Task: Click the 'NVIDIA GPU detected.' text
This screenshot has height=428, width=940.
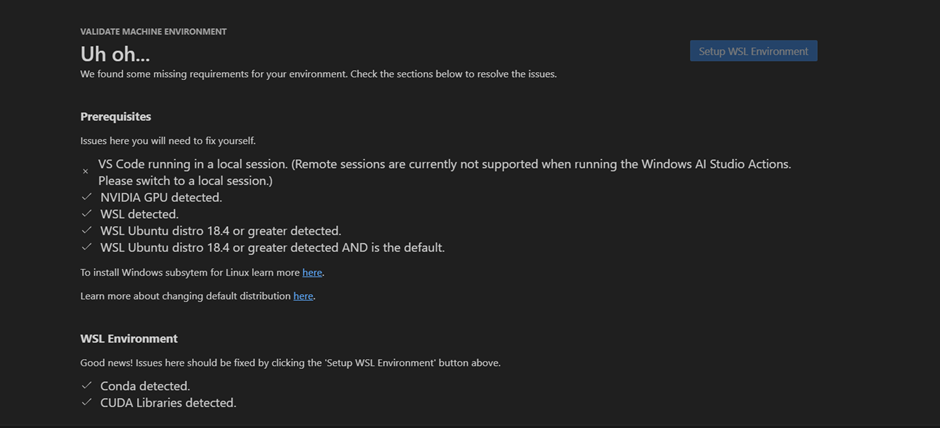Action: tap(161, 198)
